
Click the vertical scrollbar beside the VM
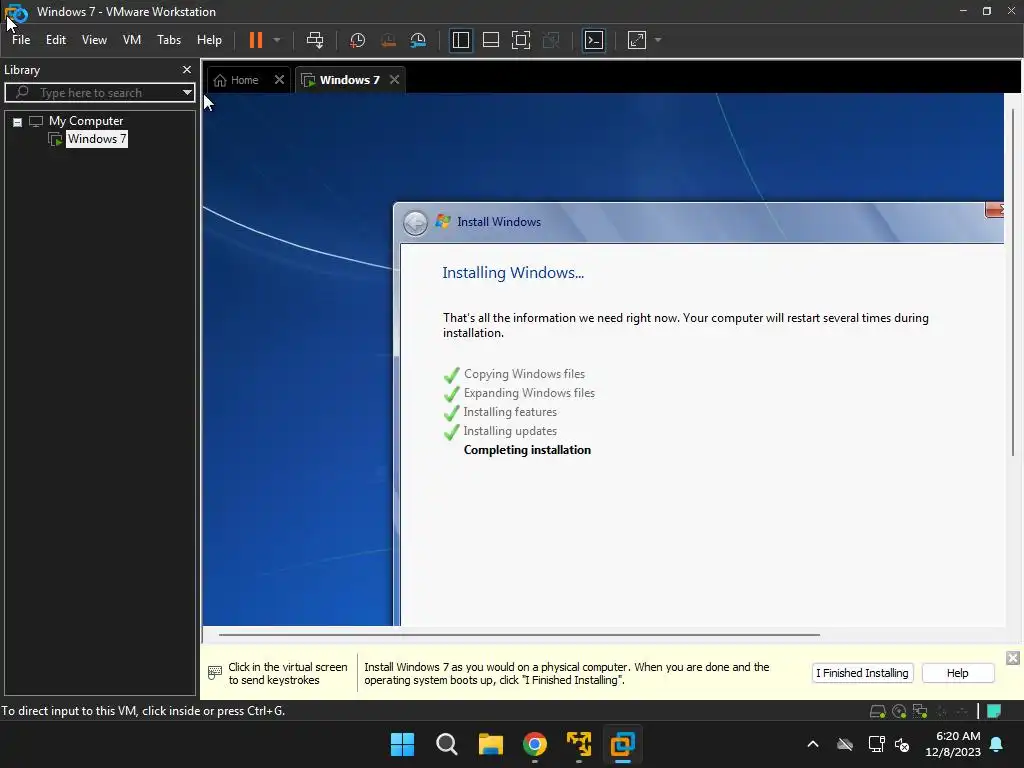point(1014,281)
